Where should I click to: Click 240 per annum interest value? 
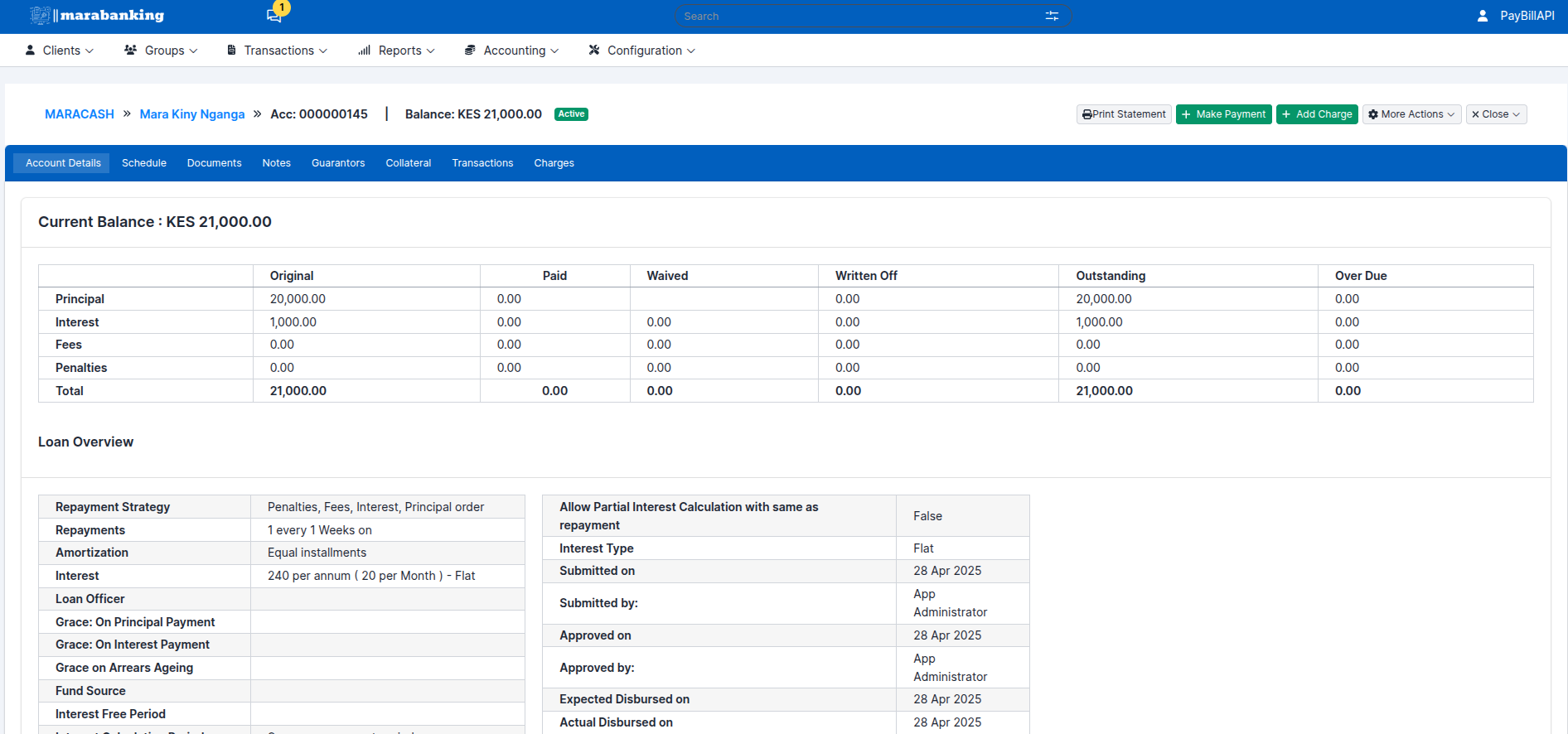371,576
